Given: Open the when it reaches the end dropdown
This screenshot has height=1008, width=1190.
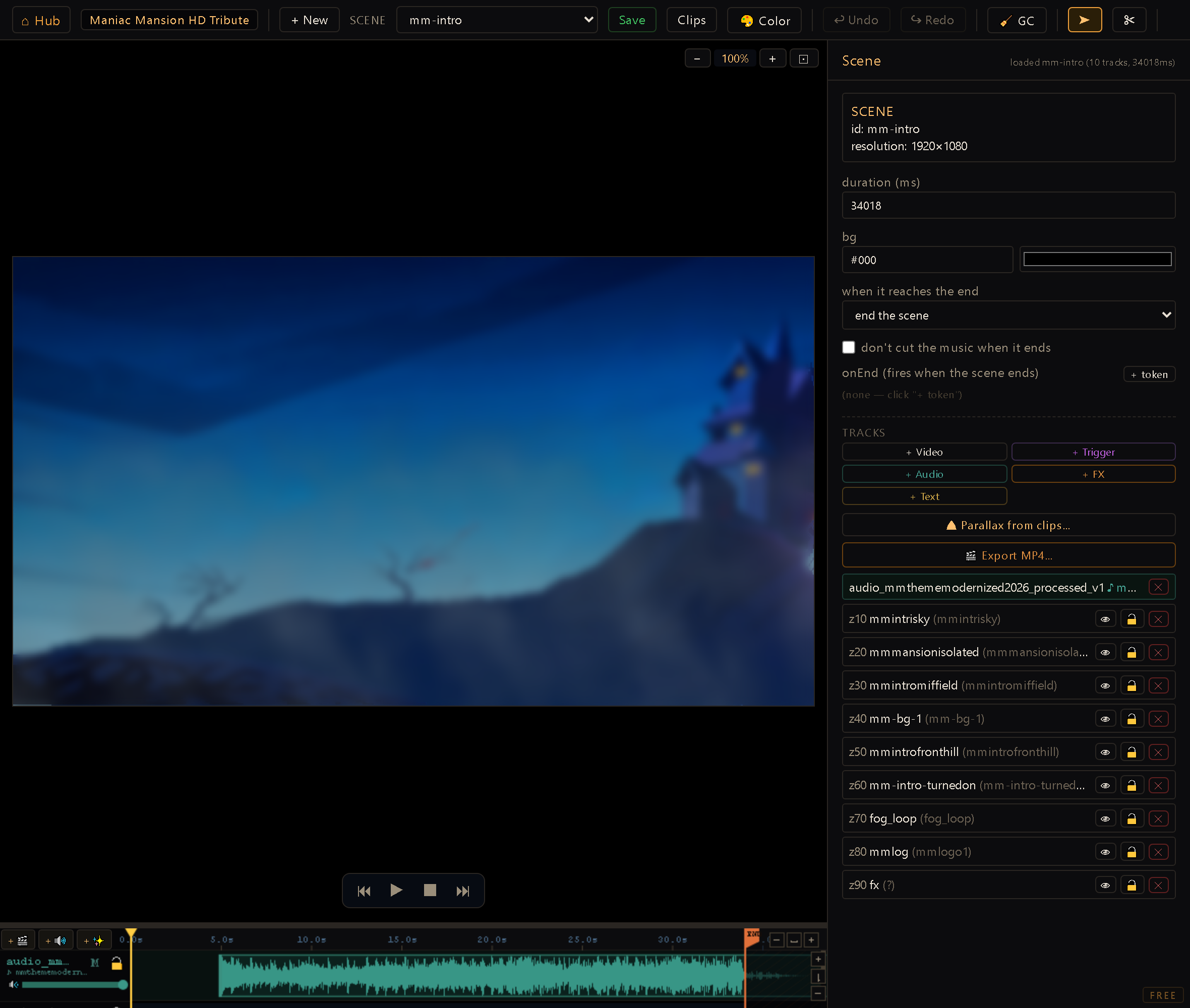Looking at the screenshot, I should click(1008, 316).
